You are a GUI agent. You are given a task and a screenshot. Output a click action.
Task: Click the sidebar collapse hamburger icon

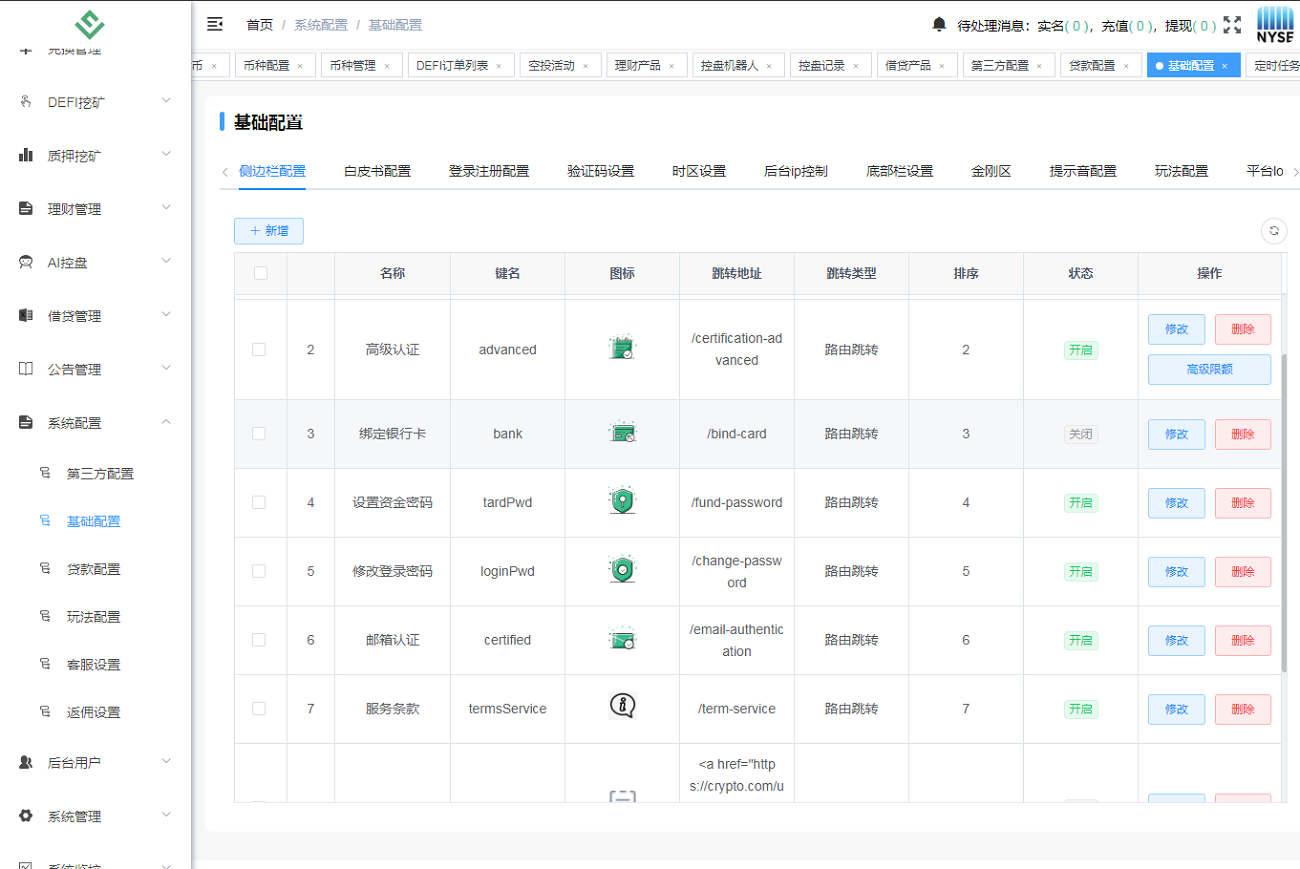click(214, 25)
